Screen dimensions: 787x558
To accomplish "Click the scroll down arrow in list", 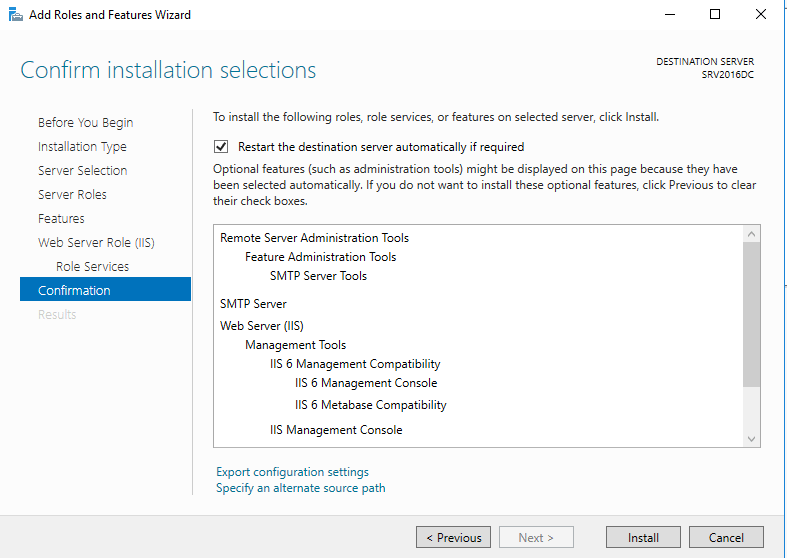I will [752, 438].
